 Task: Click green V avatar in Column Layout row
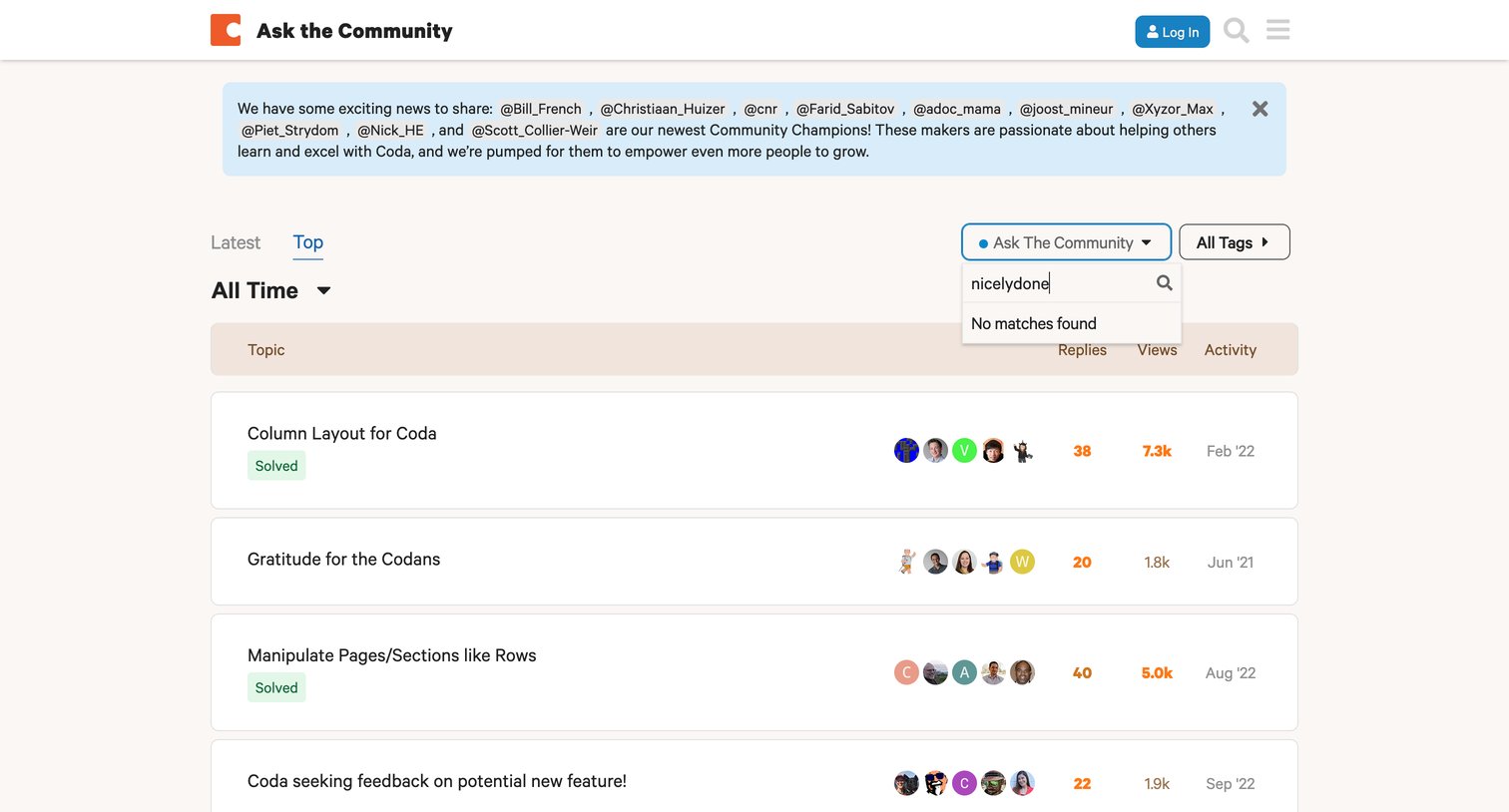[x=964, y=451]
